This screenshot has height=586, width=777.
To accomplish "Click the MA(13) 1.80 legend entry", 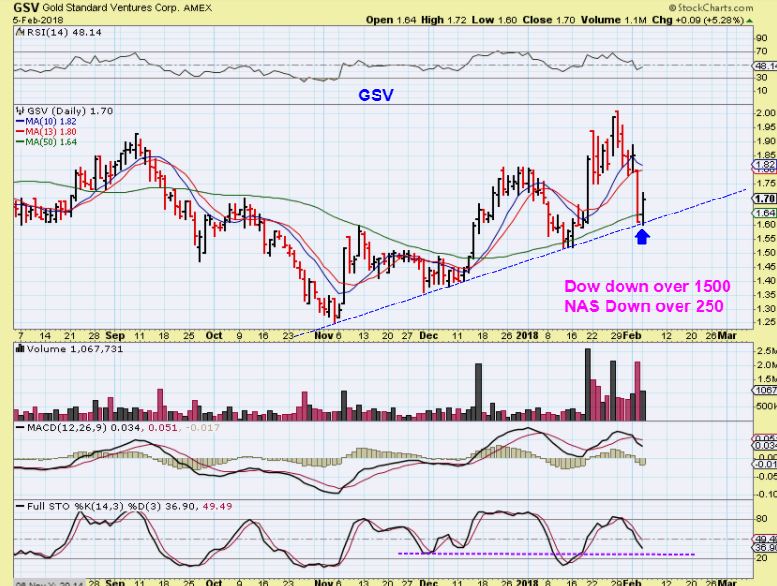I will click(47, 132).
